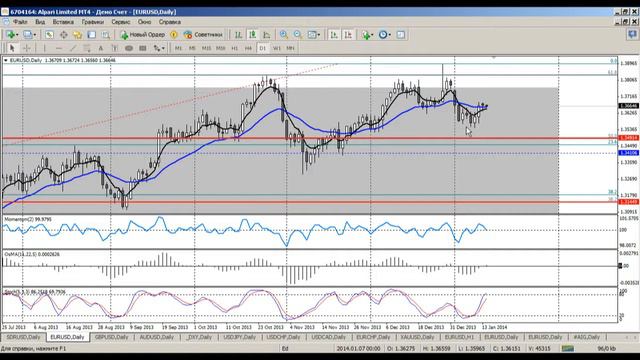The height and width of the screenshot is (360, 640).
Task: Click the Новый Ордер button
Action: [x=142, y=35]
